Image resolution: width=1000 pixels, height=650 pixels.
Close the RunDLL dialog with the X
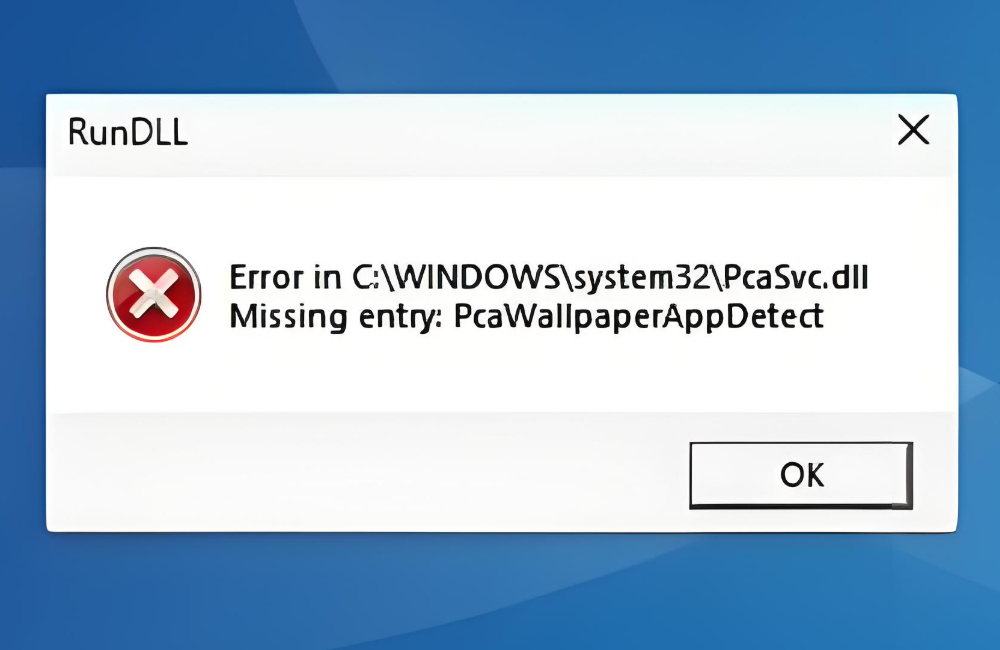pos(913,130)
